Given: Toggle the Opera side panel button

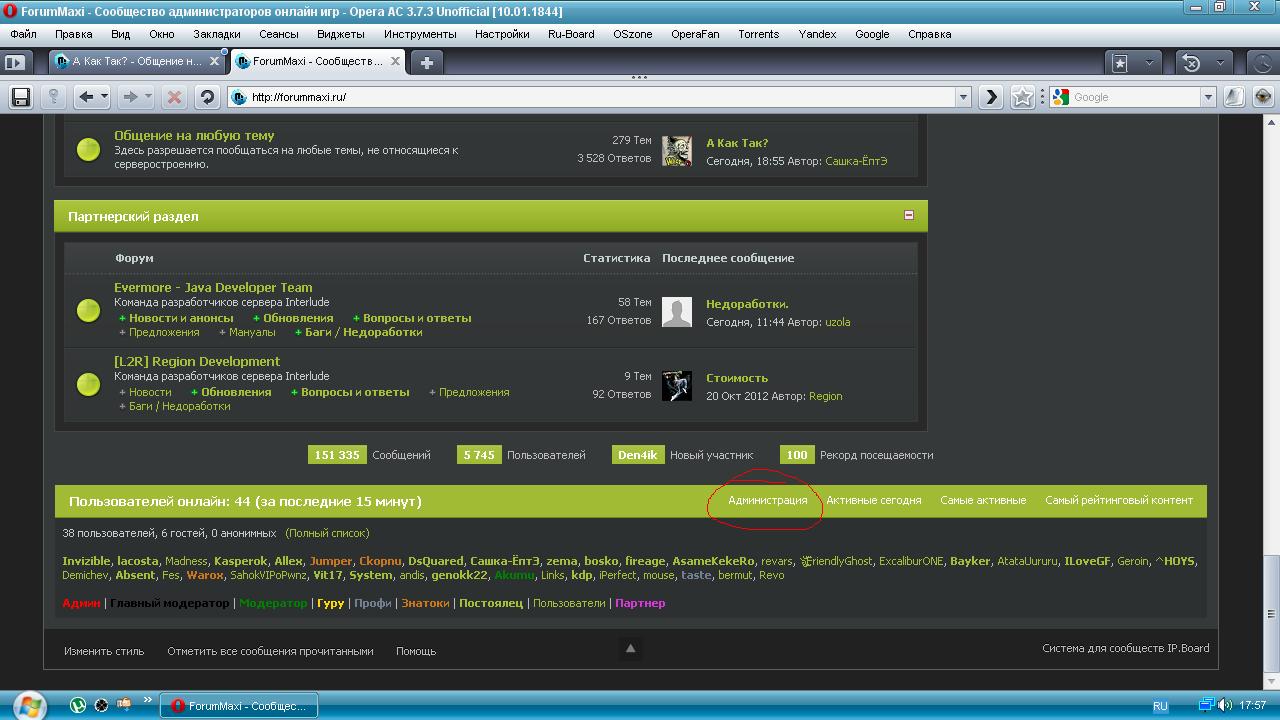Looking at the screenshot, I should (14, 62).
